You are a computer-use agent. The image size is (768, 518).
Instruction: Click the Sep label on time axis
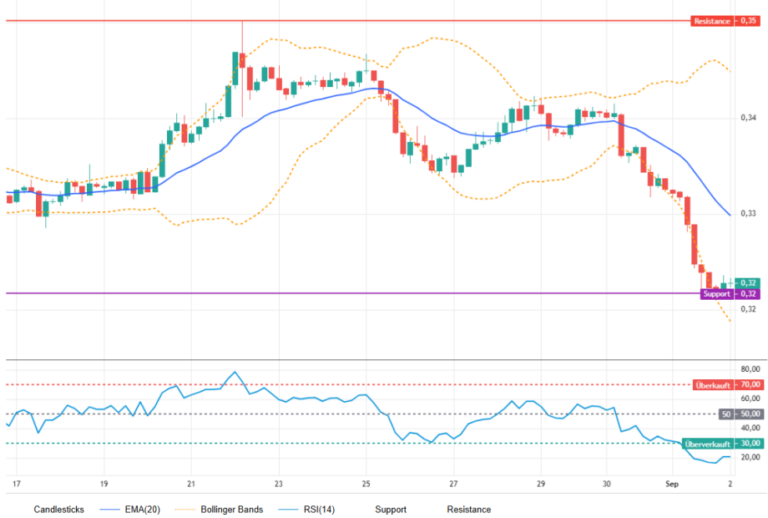[672, 484]
